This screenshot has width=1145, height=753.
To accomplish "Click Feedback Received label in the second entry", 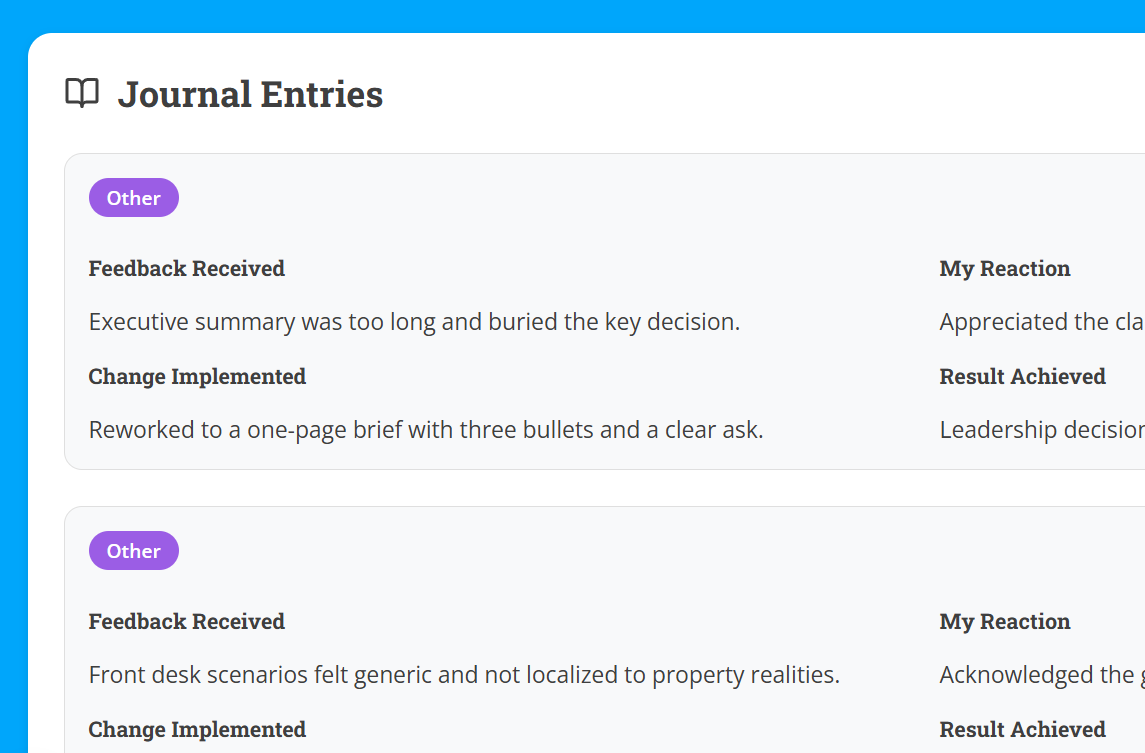I will [x=187, y=621].
